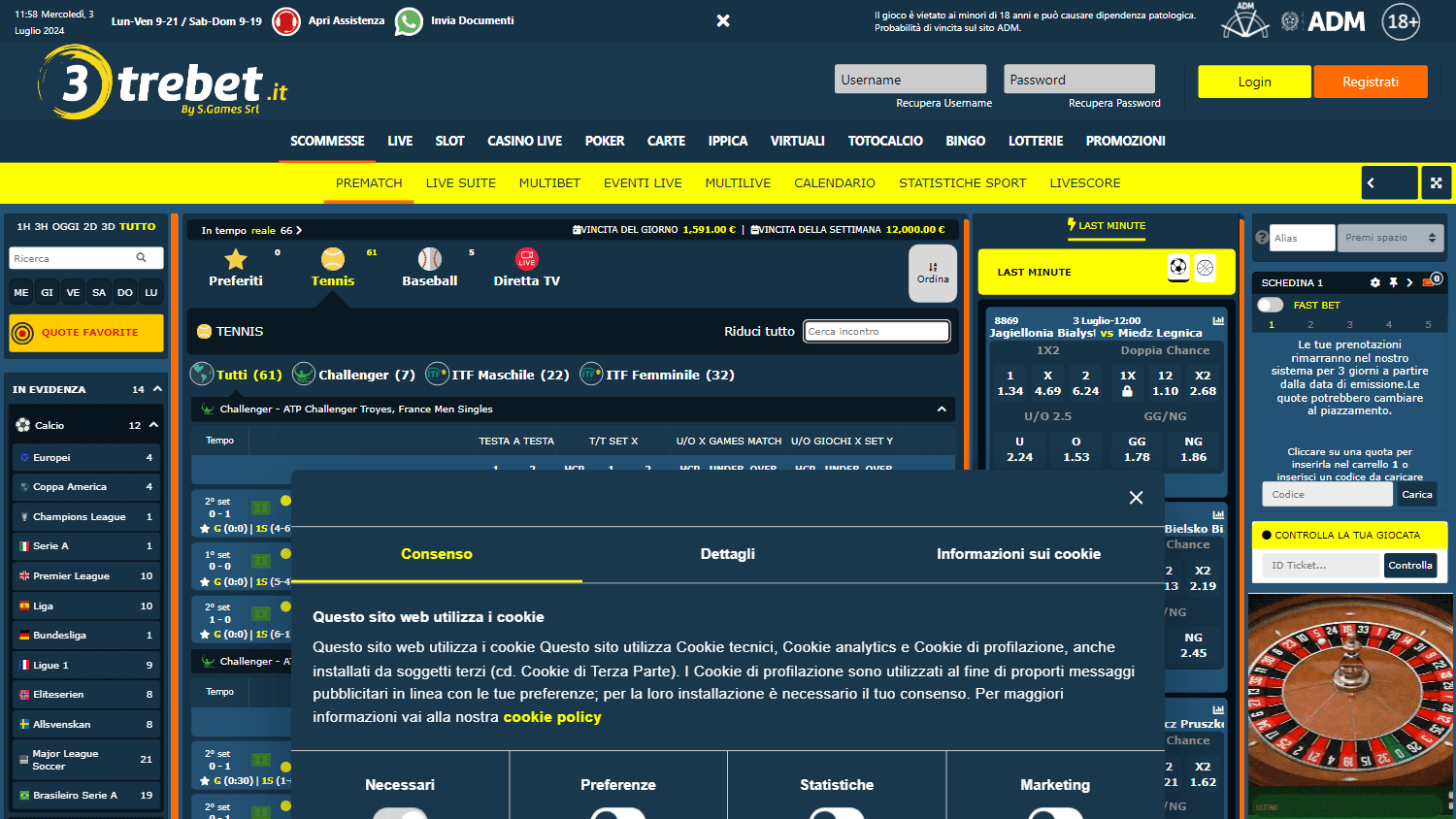This screenshot has width=1456, height=819.
Task: Click the QUOTE FAVORITE button
Action: click(x=86, y=333)
